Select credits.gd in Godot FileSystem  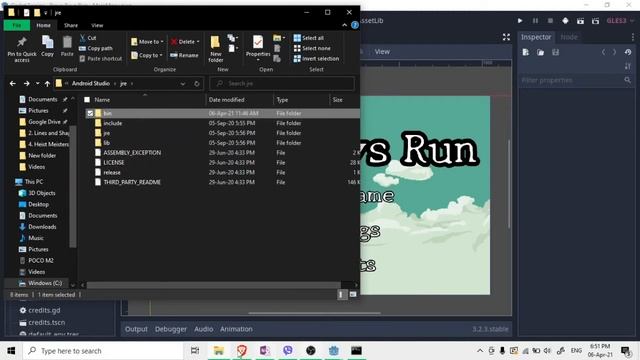point(44,310)
